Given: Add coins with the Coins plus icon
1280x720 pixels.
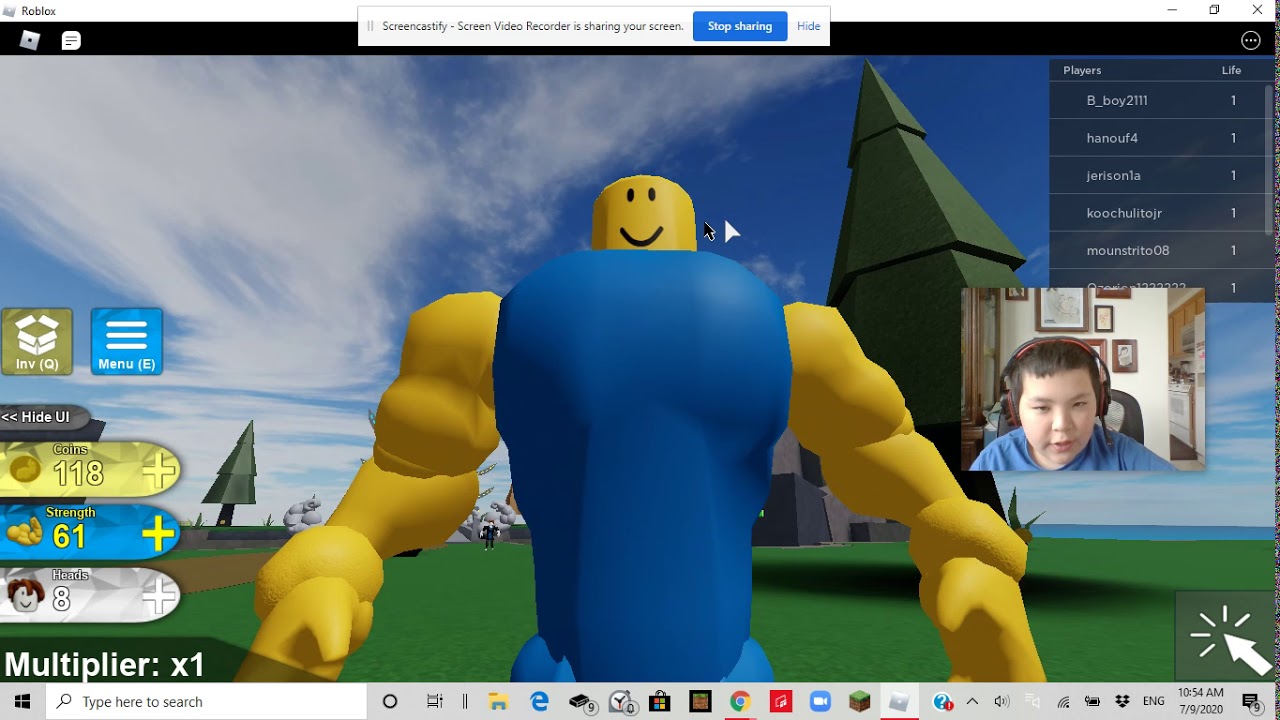Looking at the screenshot, I should click(159, 471).
